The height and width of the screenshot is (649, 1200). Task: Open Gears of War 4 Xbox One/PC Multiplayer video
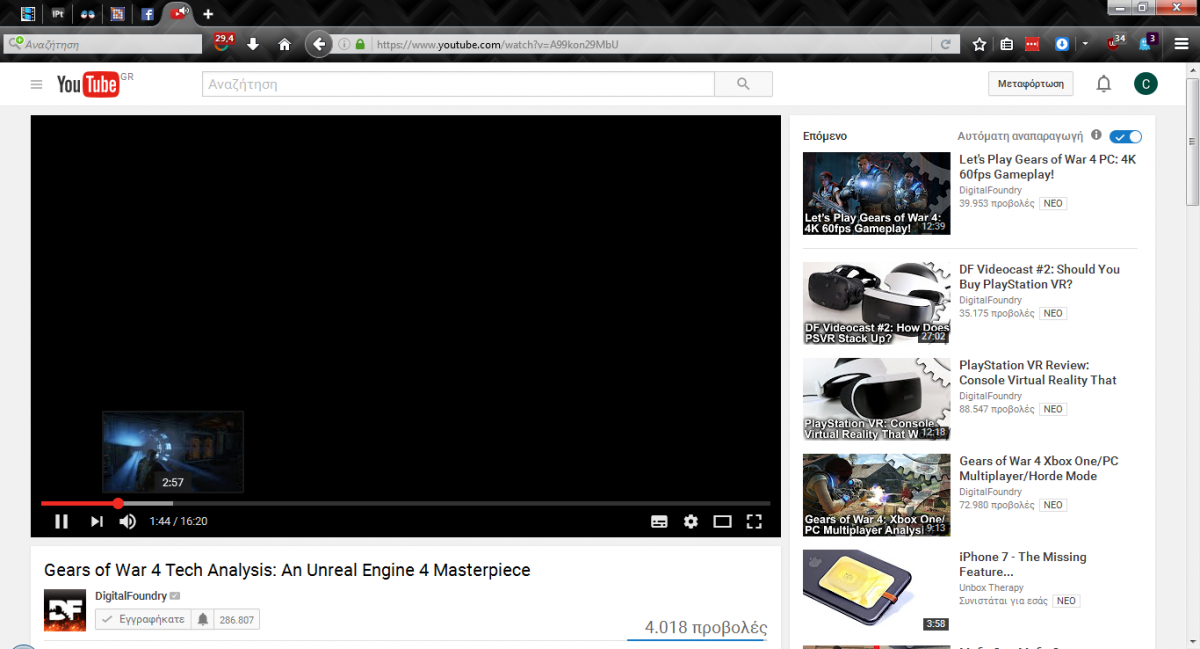1038,468
